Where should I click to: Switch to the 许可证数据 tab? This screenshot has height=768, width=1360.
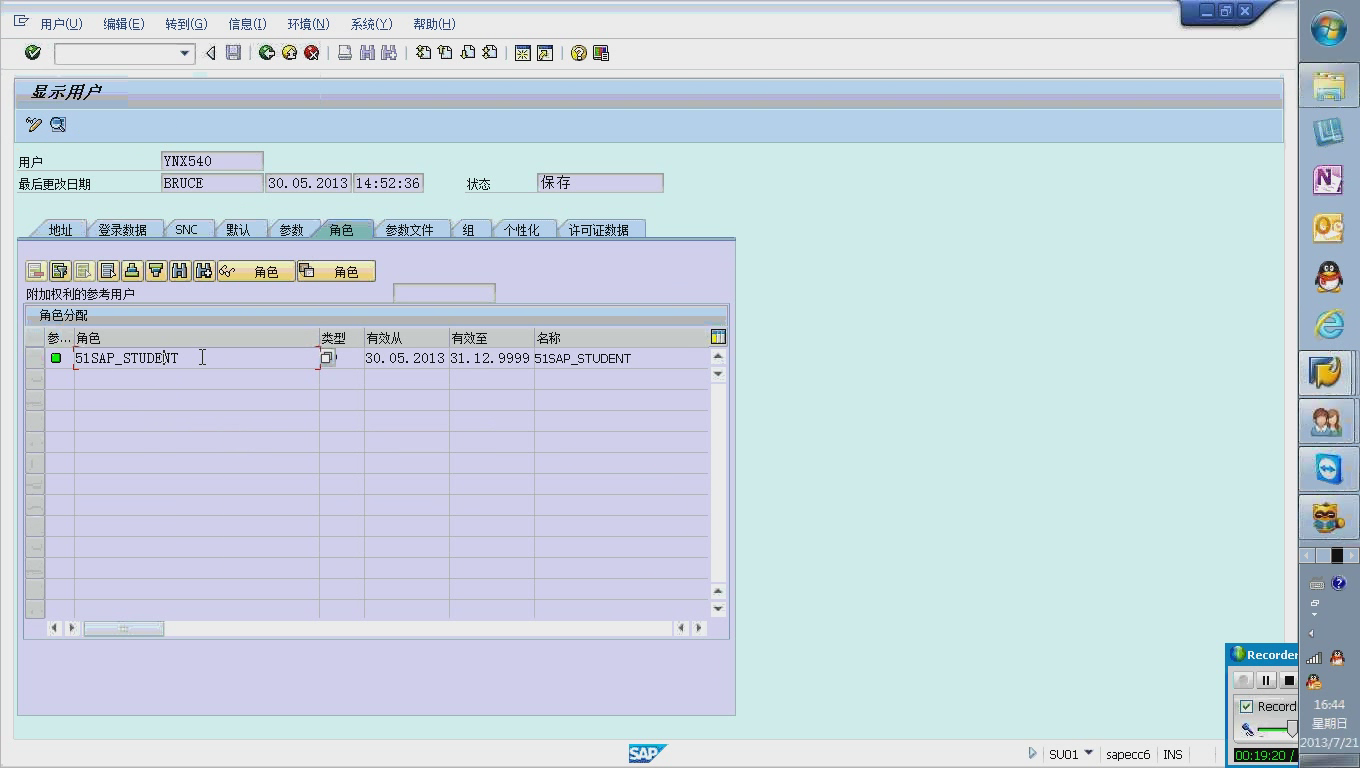pyautogui.click(x=598, y=230)
